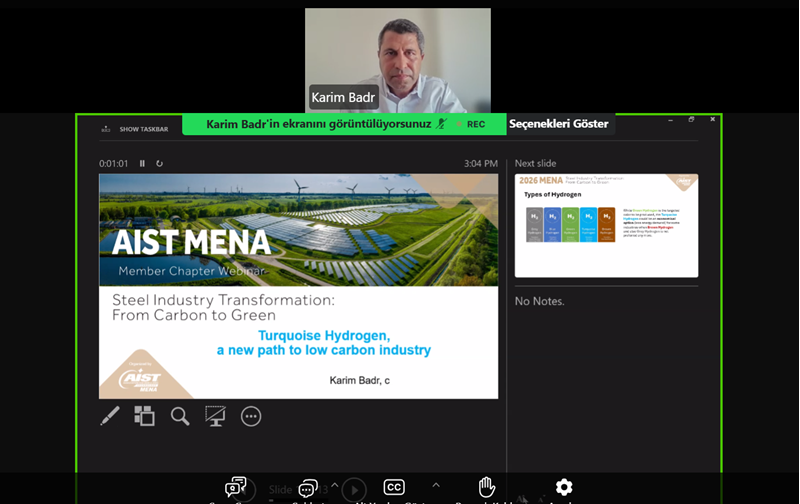Minimize the presenter view window
This screenshot has height=504, width=800.
click(670, 120)
